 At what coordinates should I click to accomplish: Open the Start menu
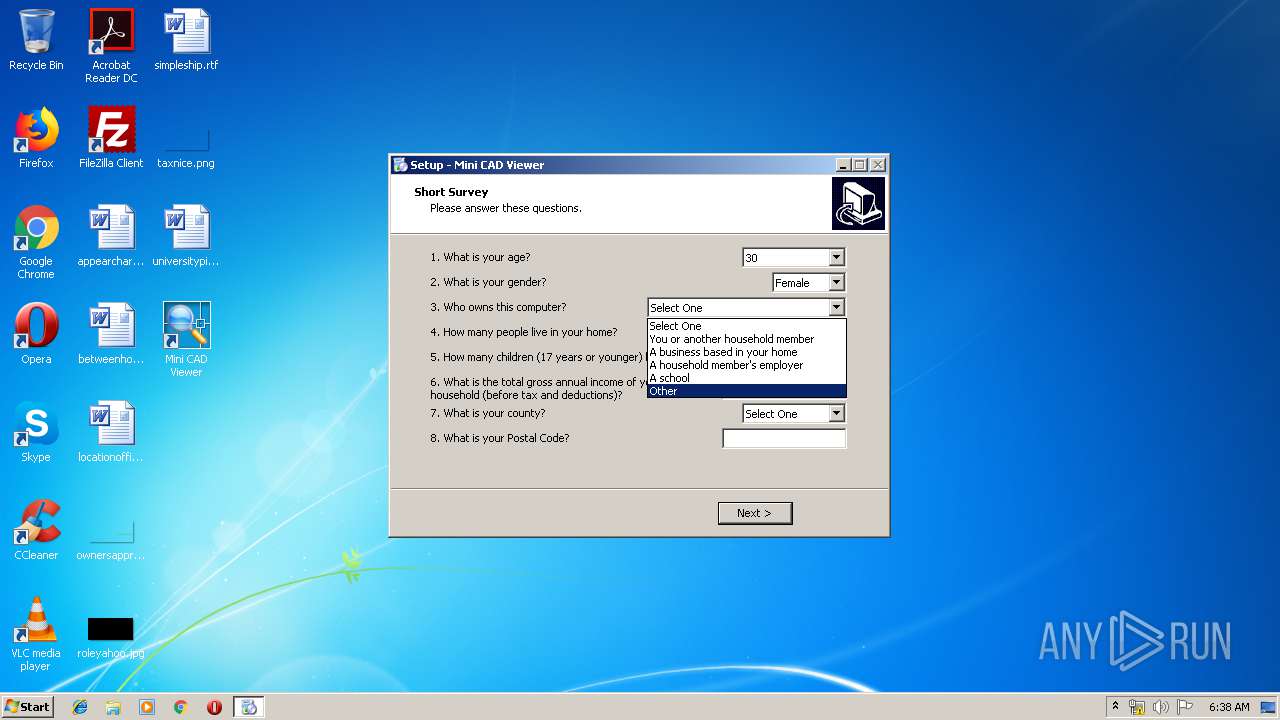[x=28, y=706]
